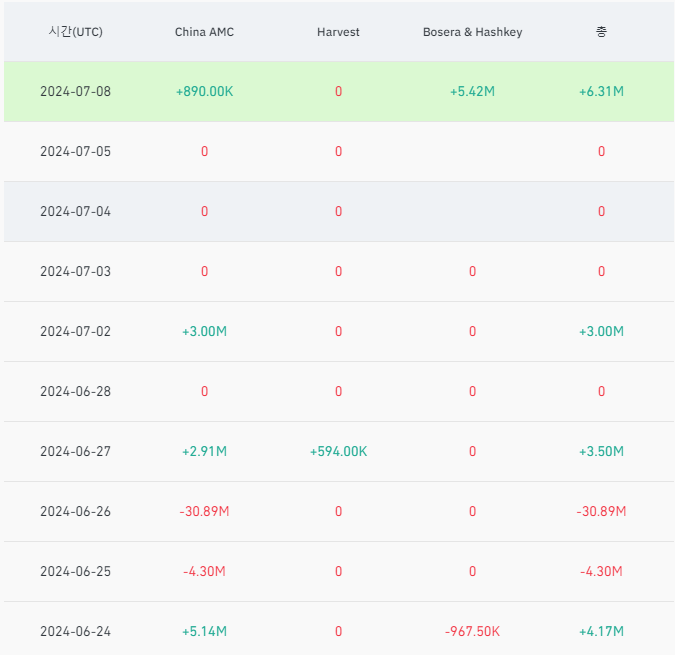
Task: Click total 0 in the 2024-07-04 row
Action: [601, 212]
